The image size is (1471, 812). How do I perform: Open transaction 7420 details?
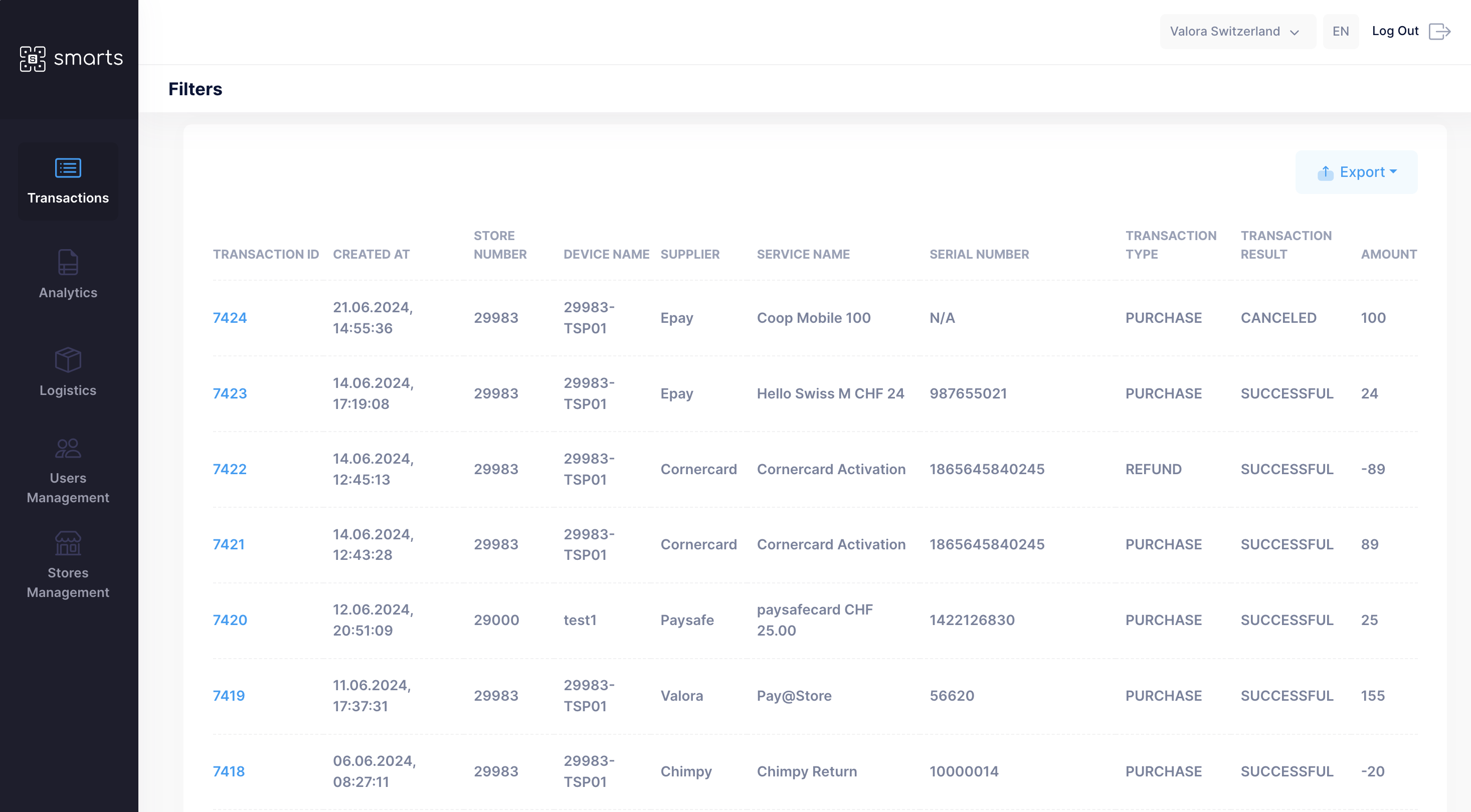tap(230, 620)
